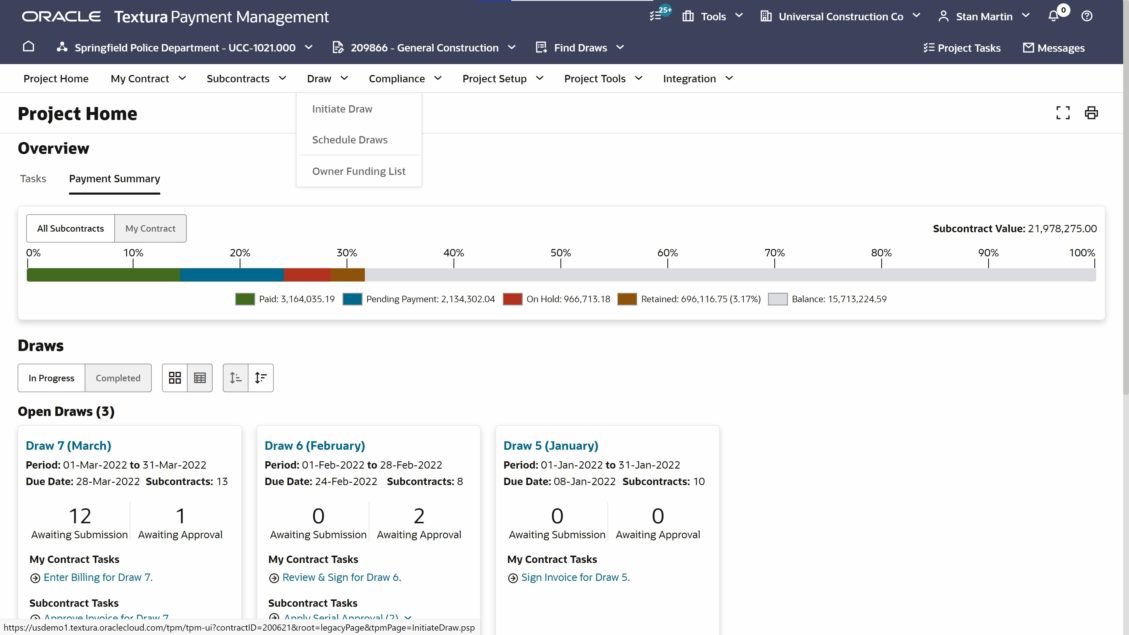Open the task checklist icon with 25+ badge
Viewport: 1129px width, 635px height.
tap(657, 16)
